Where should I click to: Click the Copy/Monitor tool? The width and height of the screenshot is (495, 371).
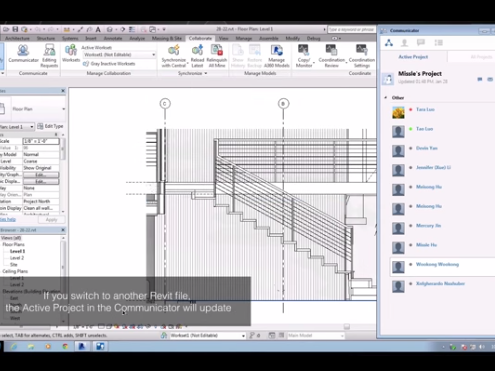pyautogui.click(x=304, y=56)
